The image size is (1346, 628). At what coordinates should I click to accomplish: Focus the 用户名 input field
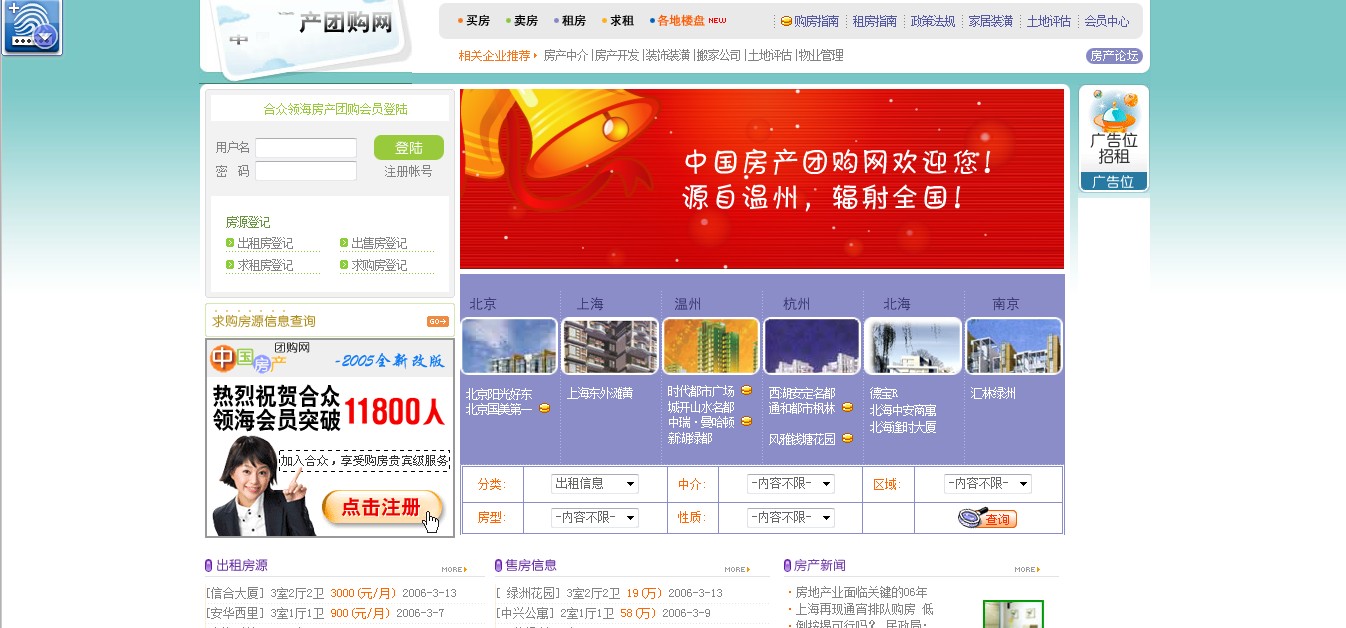(x=306, y=148)
